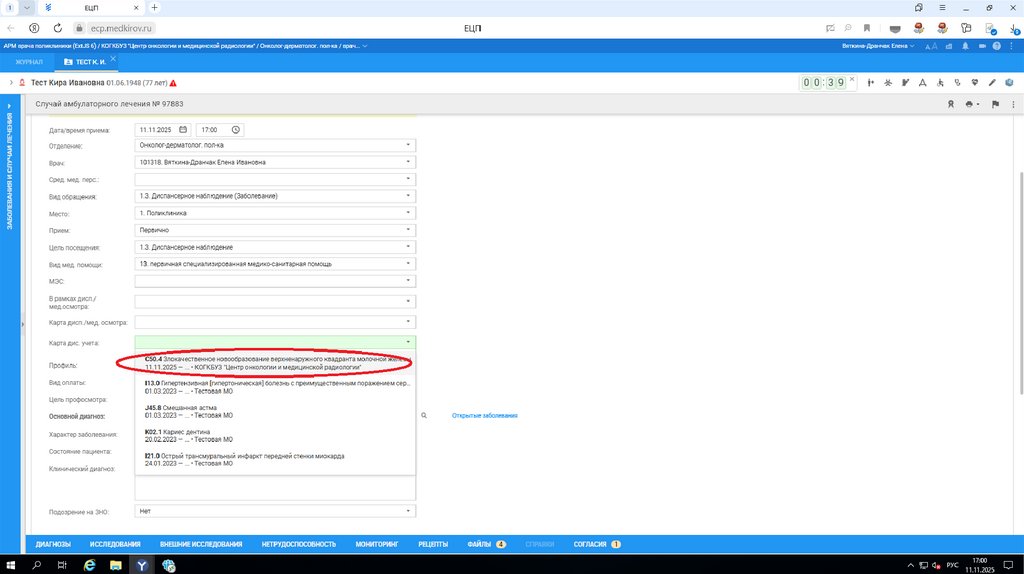The height and width of the screenshot is (574, 1024).
Task: Click the date field 11.11.2025
Action: coord(163,129)
